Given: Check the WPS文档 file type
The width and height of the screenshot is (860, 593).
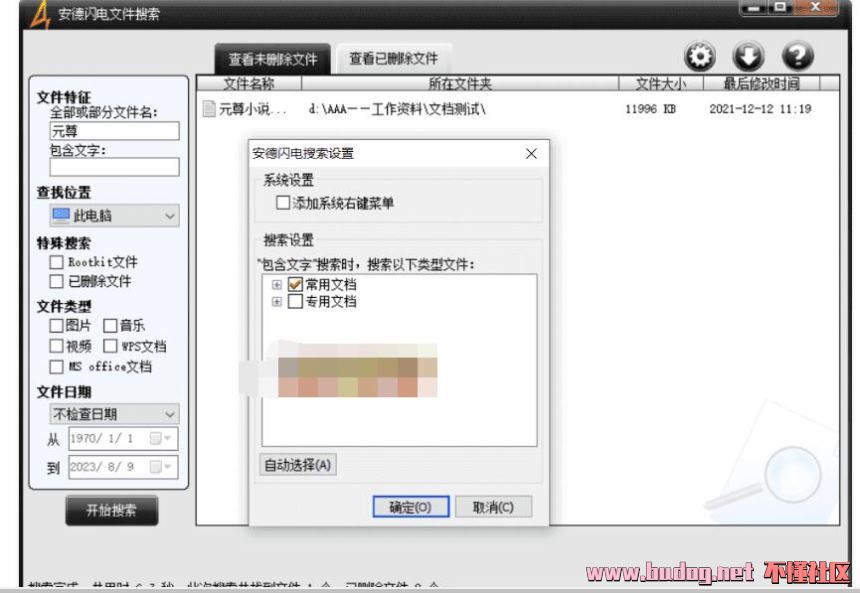Looking at the screenshot, I should (x=110, y=346).
